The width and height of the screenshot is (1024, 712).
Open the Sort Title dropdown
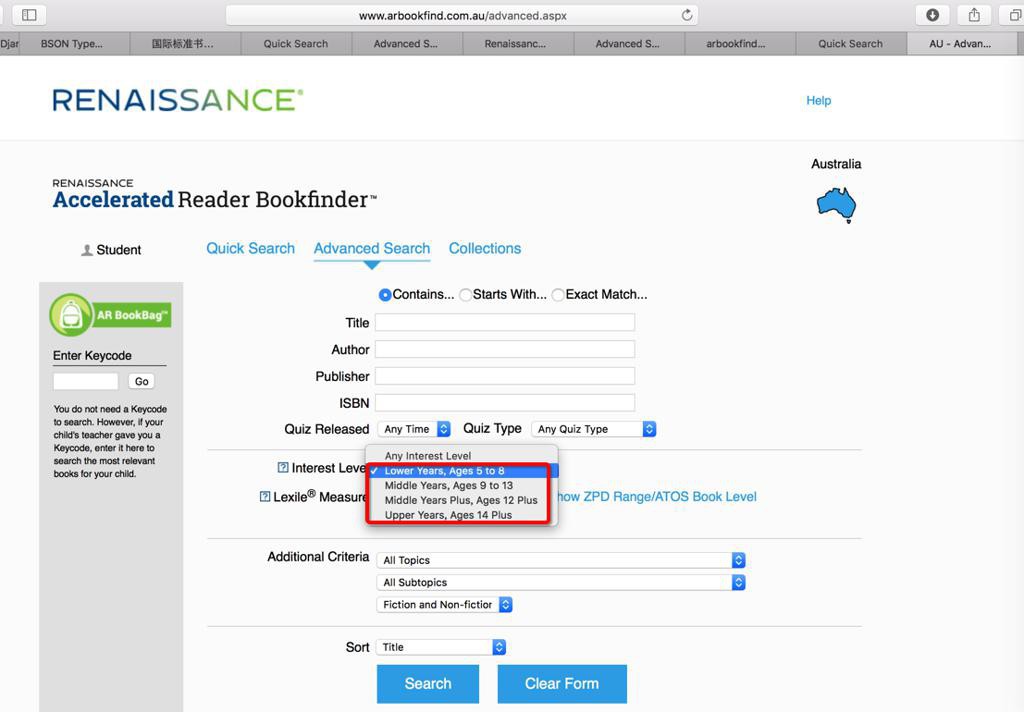coord(441,647)
